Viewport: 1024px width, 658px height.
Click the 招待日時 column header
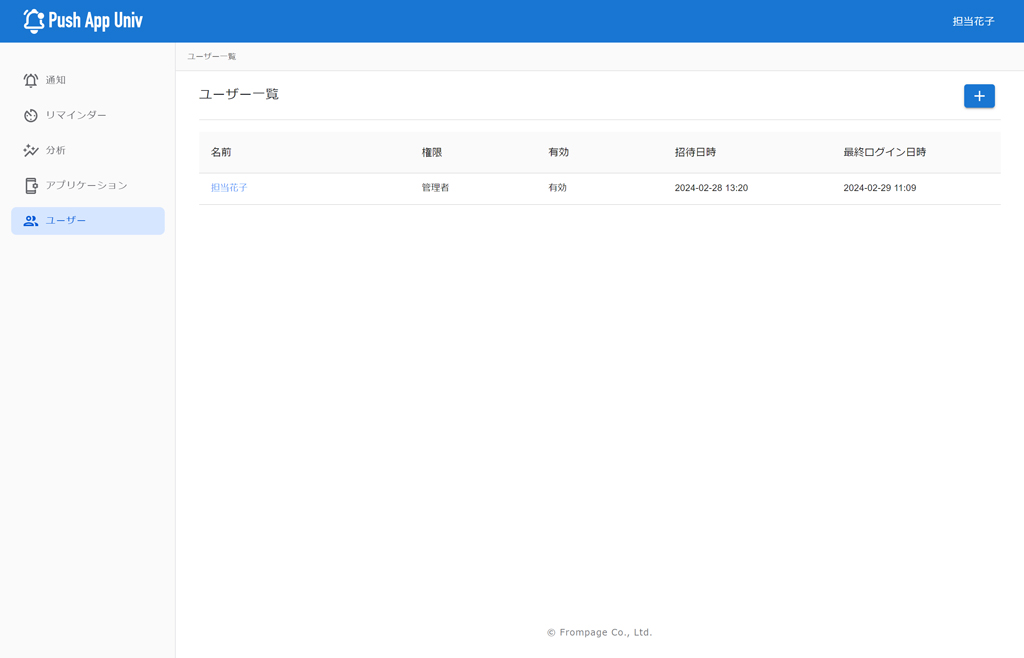[695, 152]
